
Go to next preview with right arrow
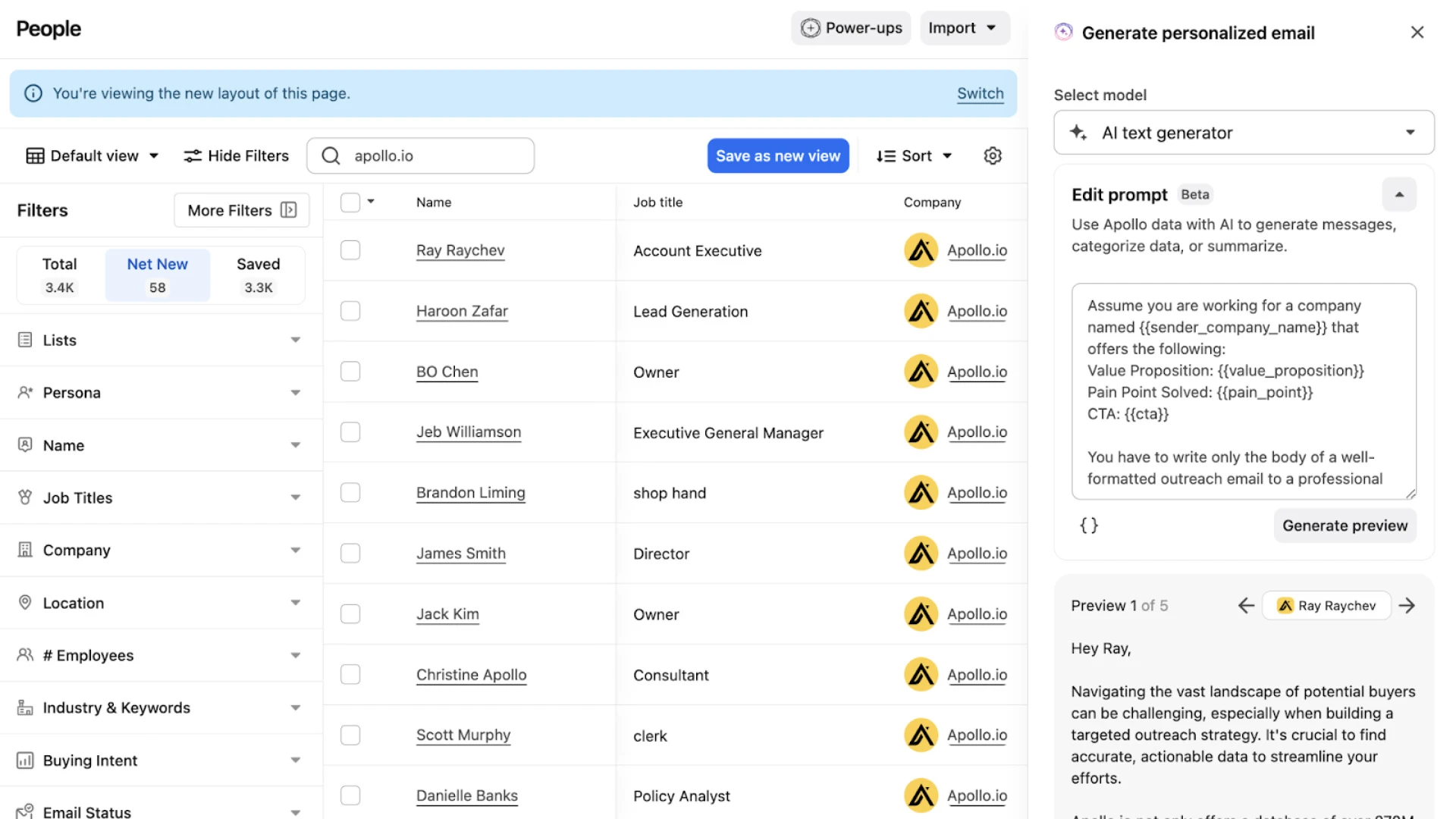1407,605
